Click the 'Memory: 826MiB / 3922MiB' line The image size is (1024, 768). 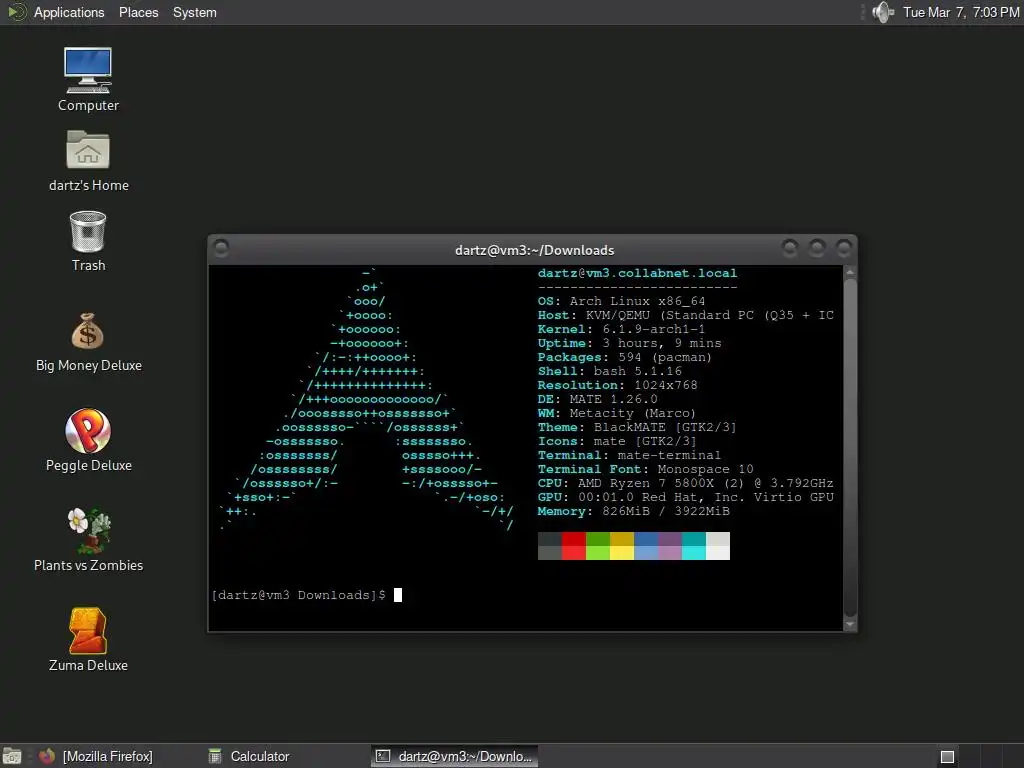(633, 511)
